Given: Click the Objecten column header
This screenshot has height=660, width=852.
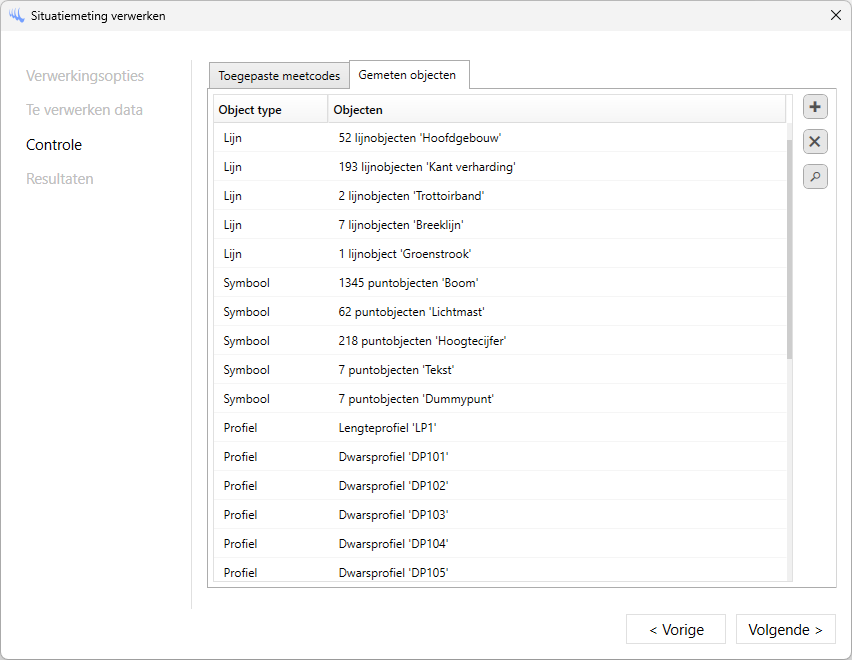Looking at the screenshot, I should coord(556,109).
